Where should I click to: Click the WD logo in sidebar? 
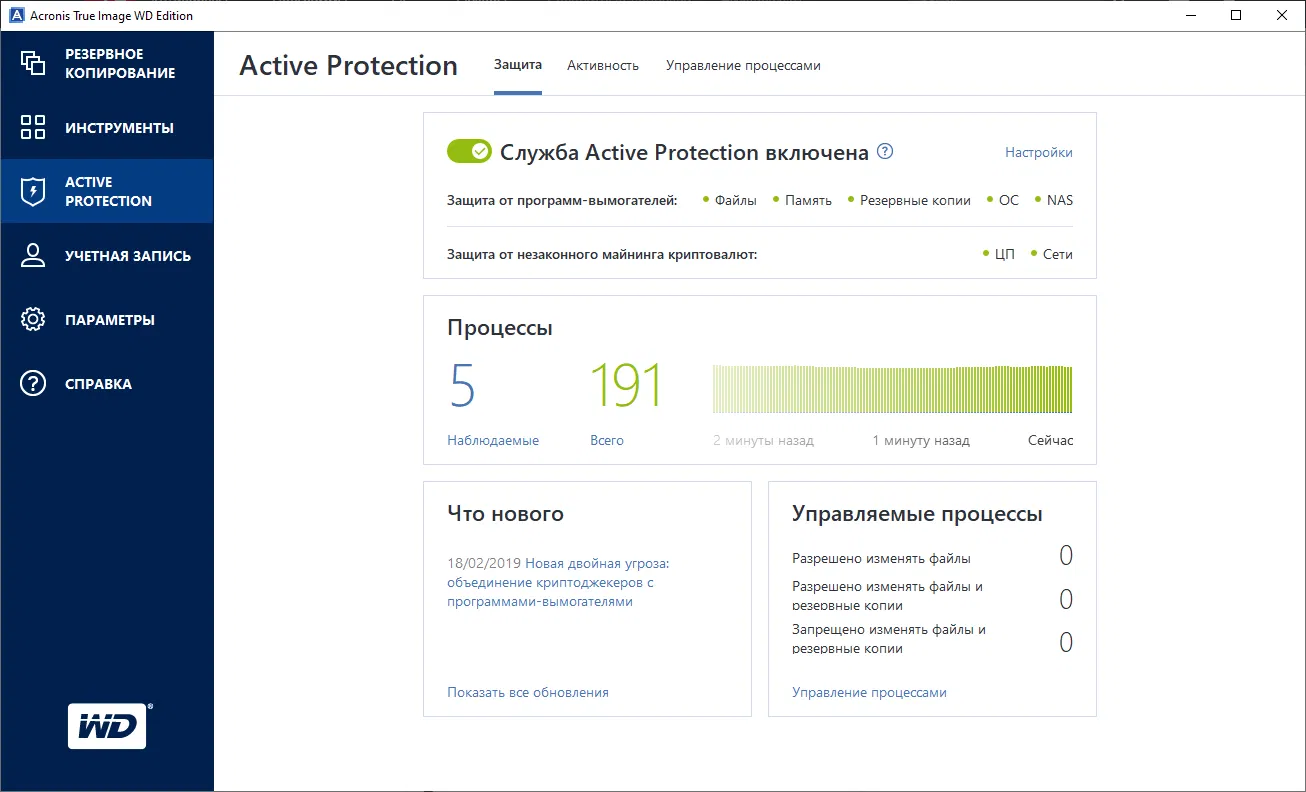click(x=107, y=726)
